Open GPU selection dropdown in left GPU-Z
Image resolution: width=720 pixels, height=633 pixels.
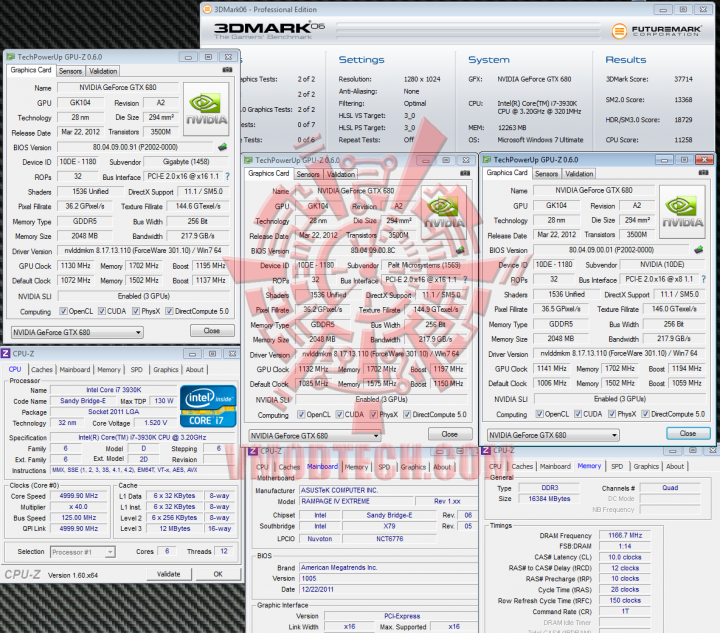click(x=77, y=332)
